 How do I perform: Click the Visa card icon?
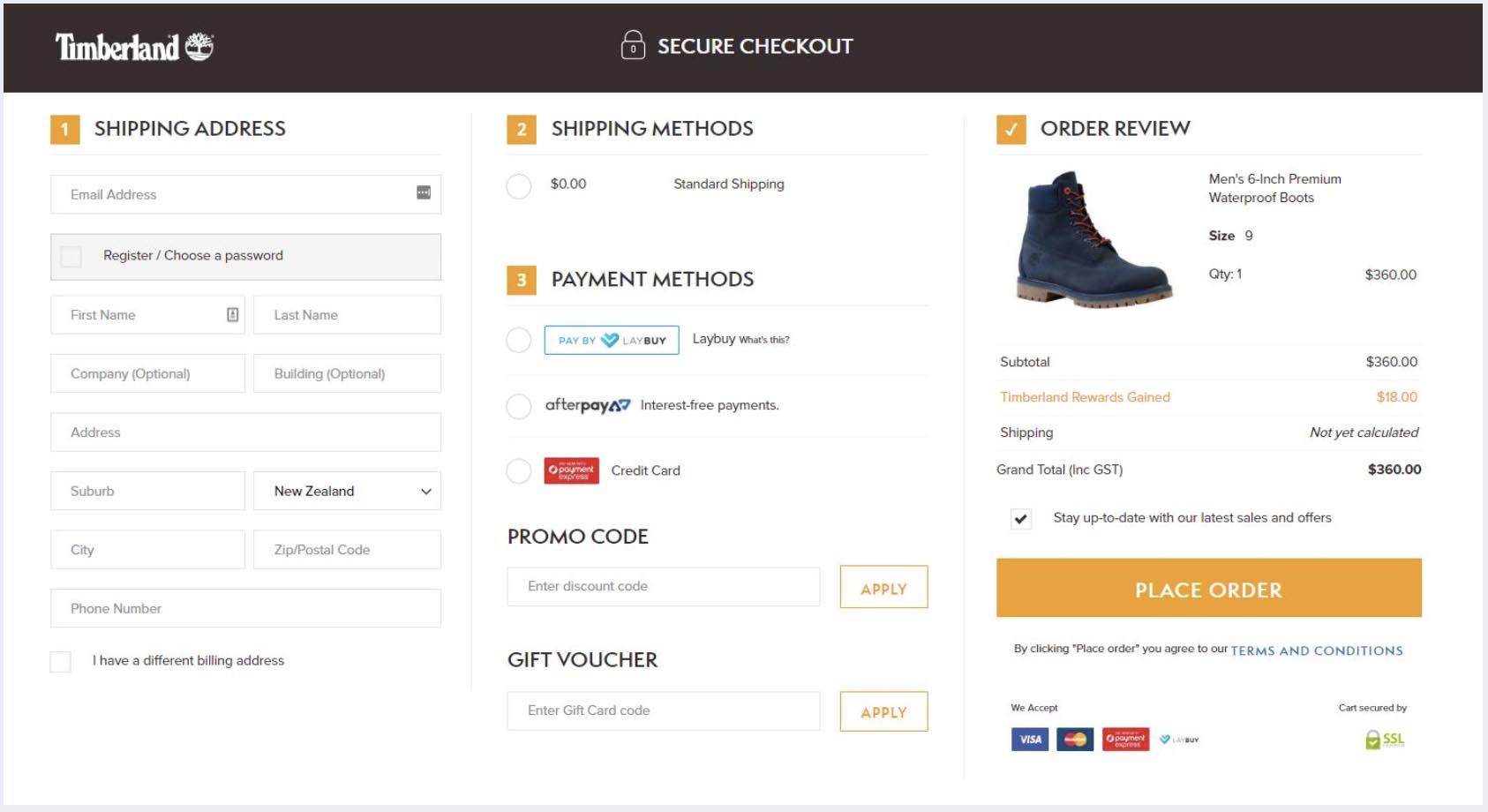(1029, 739)
